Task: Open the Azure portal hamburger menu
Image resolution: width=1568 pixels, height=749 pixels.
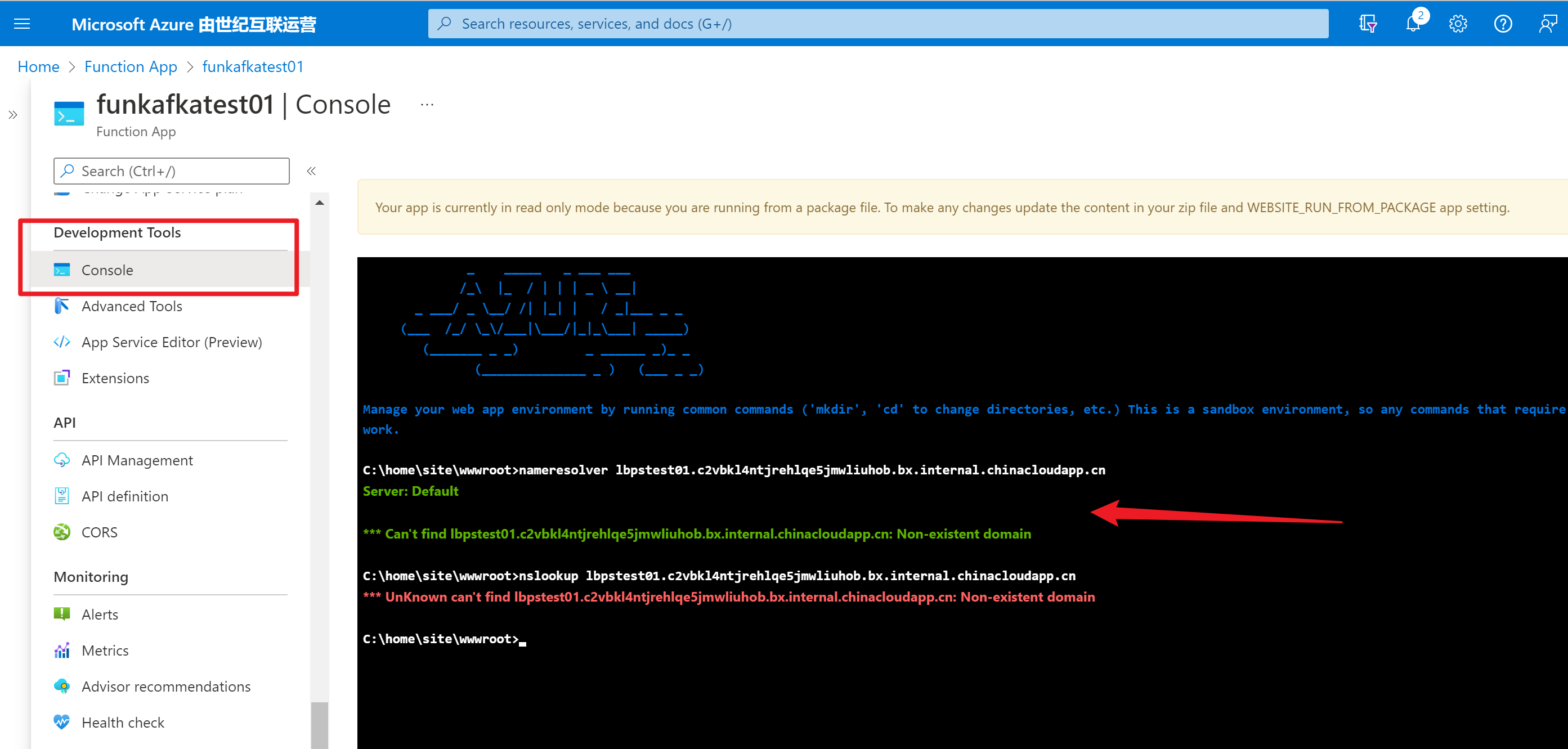Action: [22, 24]
